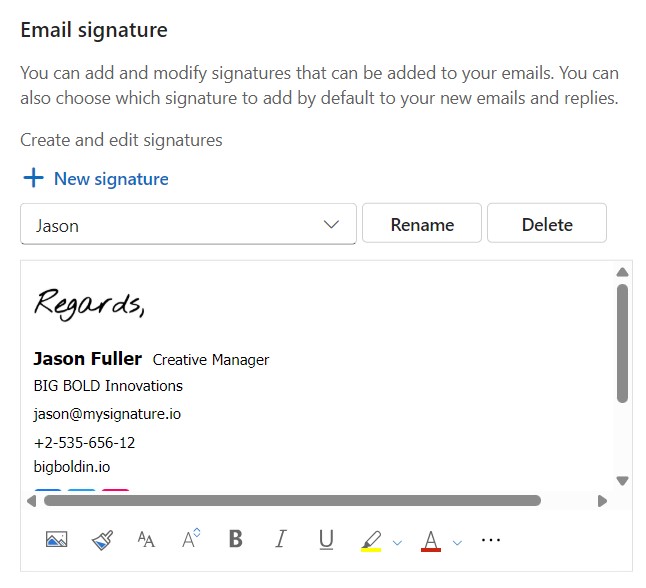Open the font size tool
This screenshot has height=588, width=646.
(x=146, y=539)
